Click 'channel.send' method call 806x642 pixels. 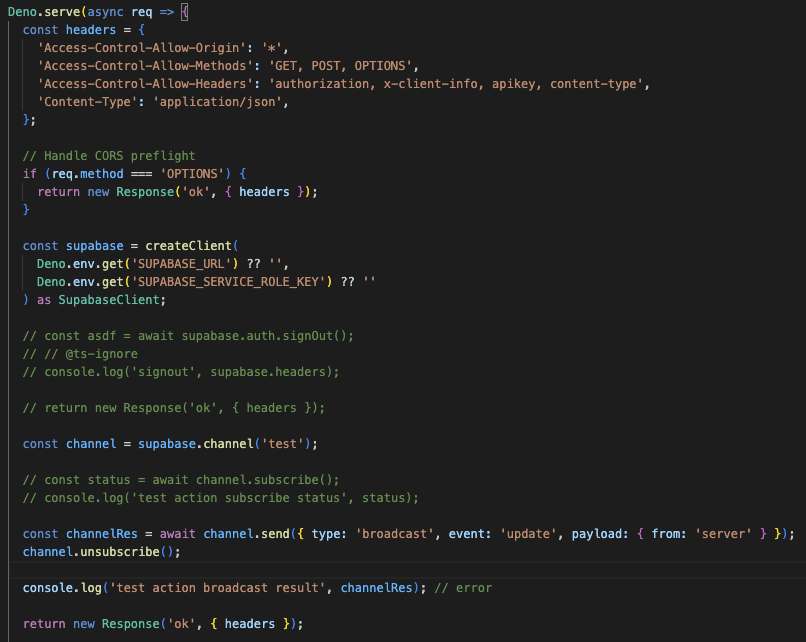[x=246, y=534]
